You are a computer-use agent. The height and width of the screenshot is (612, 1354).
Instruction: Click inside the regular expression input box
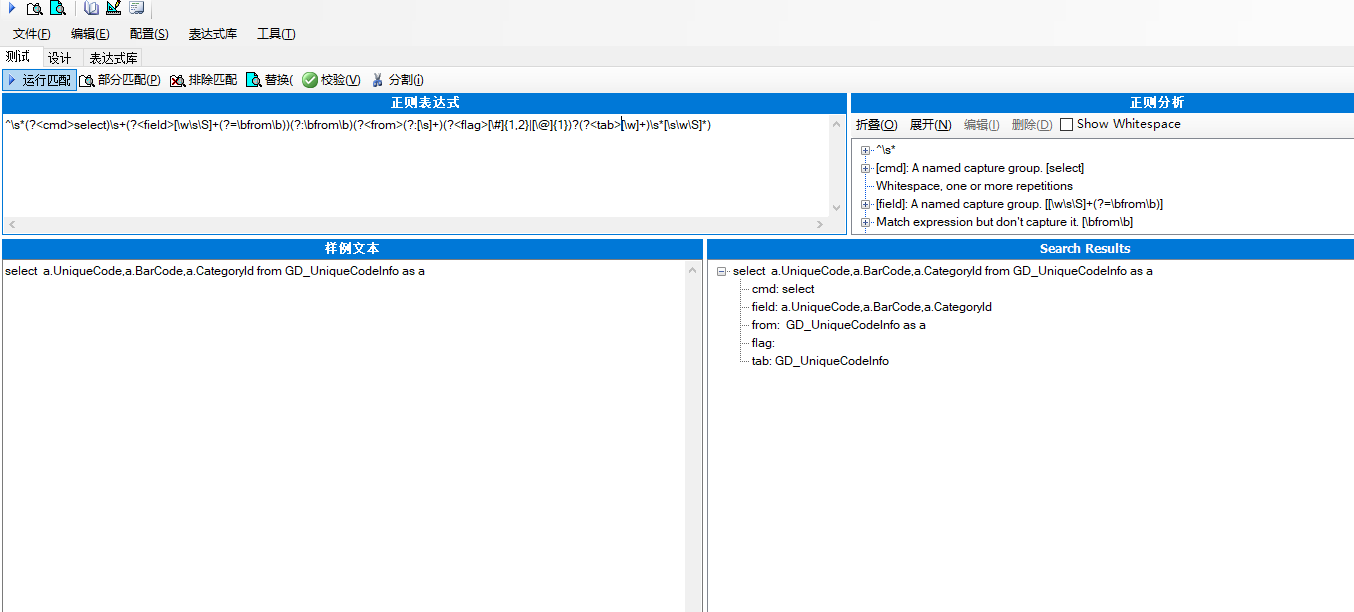click(415, 165)
